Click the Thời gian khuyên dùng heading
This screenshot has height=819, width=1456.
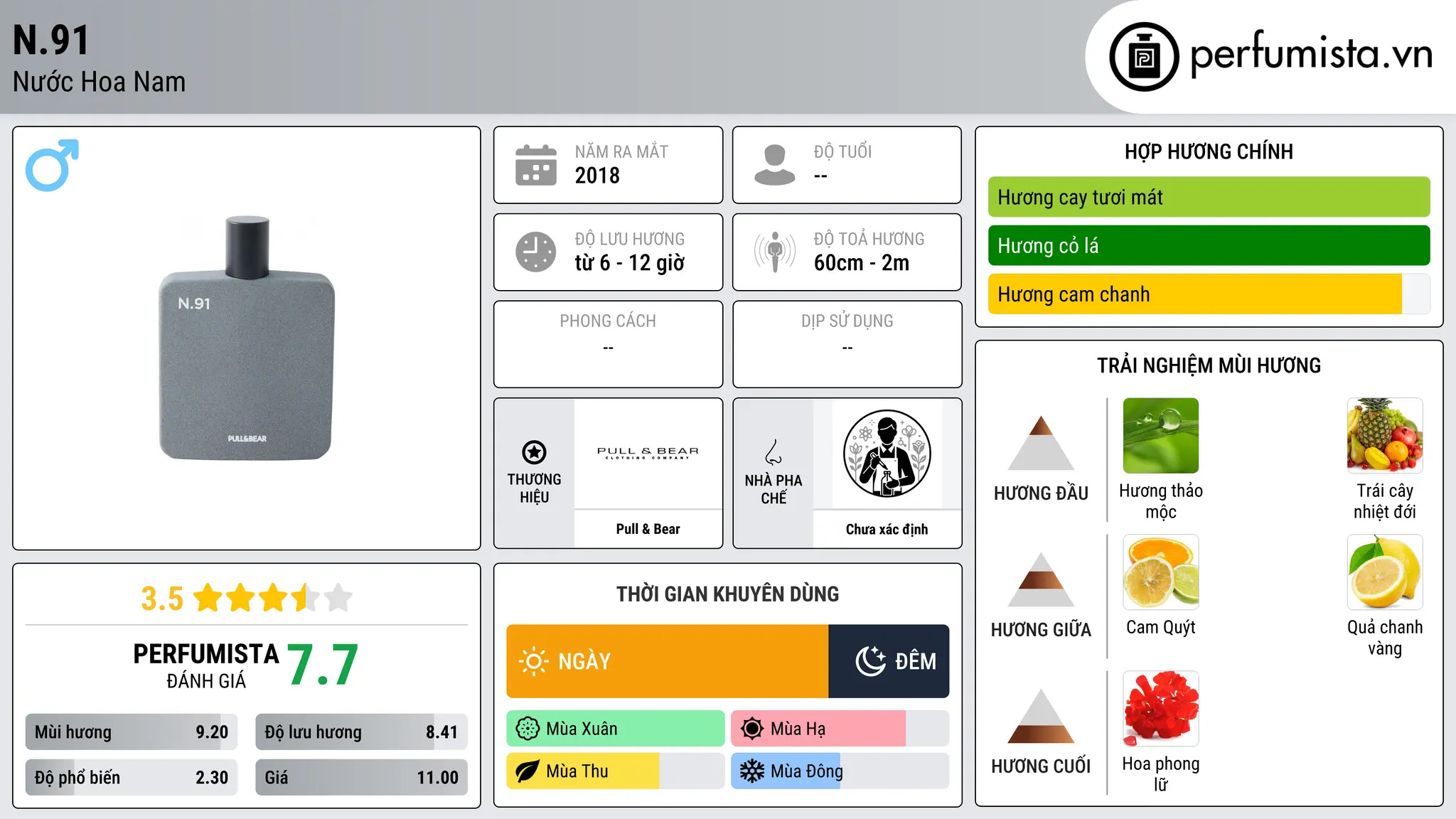point(727,594)
